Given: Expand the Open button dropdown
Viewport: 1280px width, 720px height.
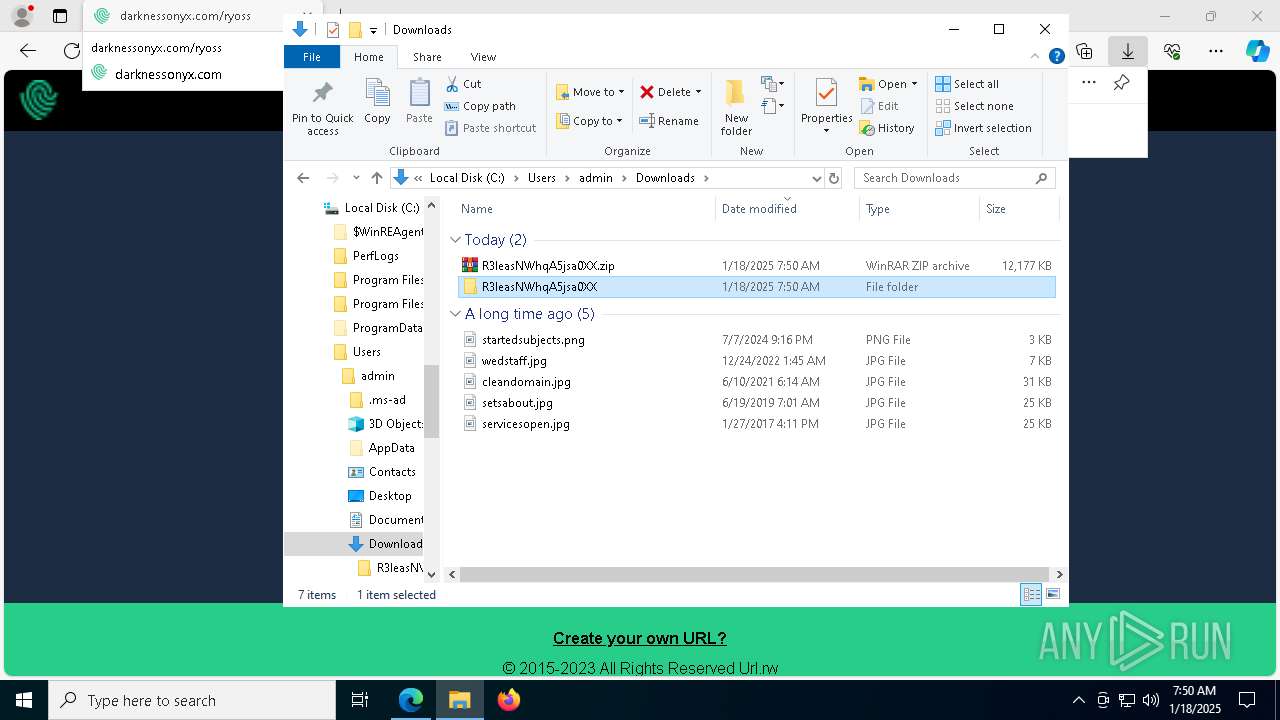Looking at the screenshot, I should click(x=914, y=84).
